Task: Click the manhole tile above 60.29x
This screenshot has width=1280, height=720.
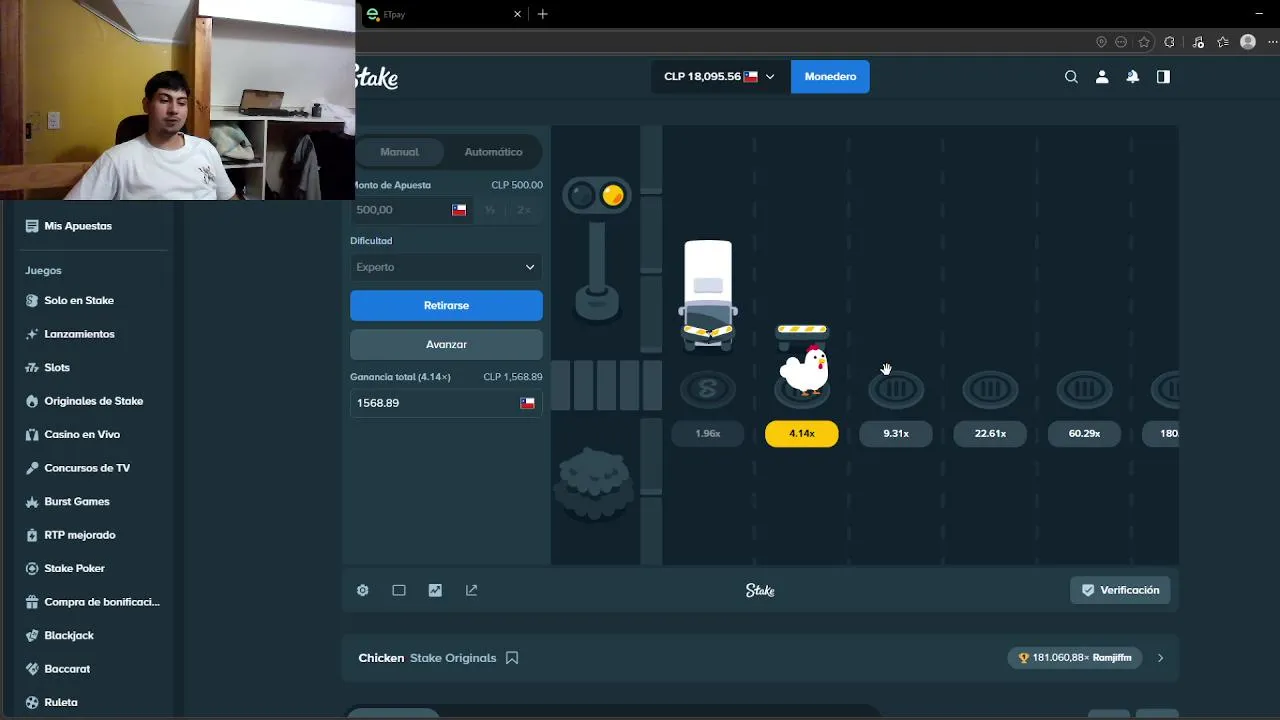Action: coord(1084,390)
